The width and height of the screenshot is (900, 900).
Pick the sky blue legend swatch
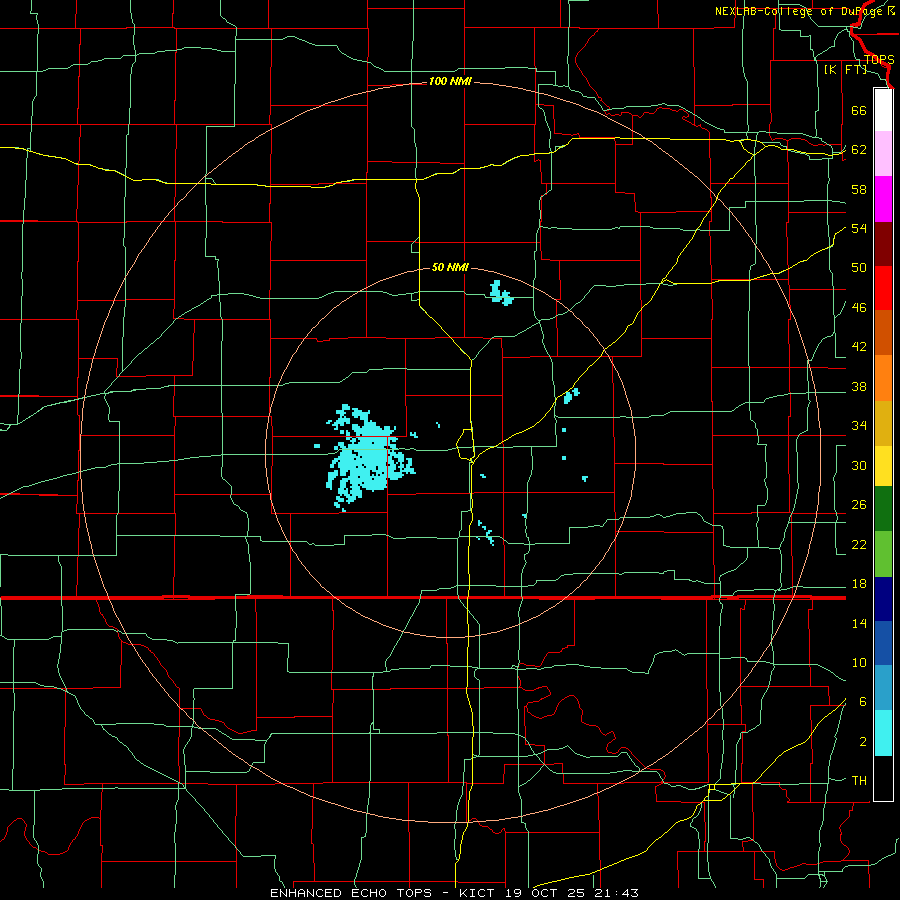pos(883,688)
